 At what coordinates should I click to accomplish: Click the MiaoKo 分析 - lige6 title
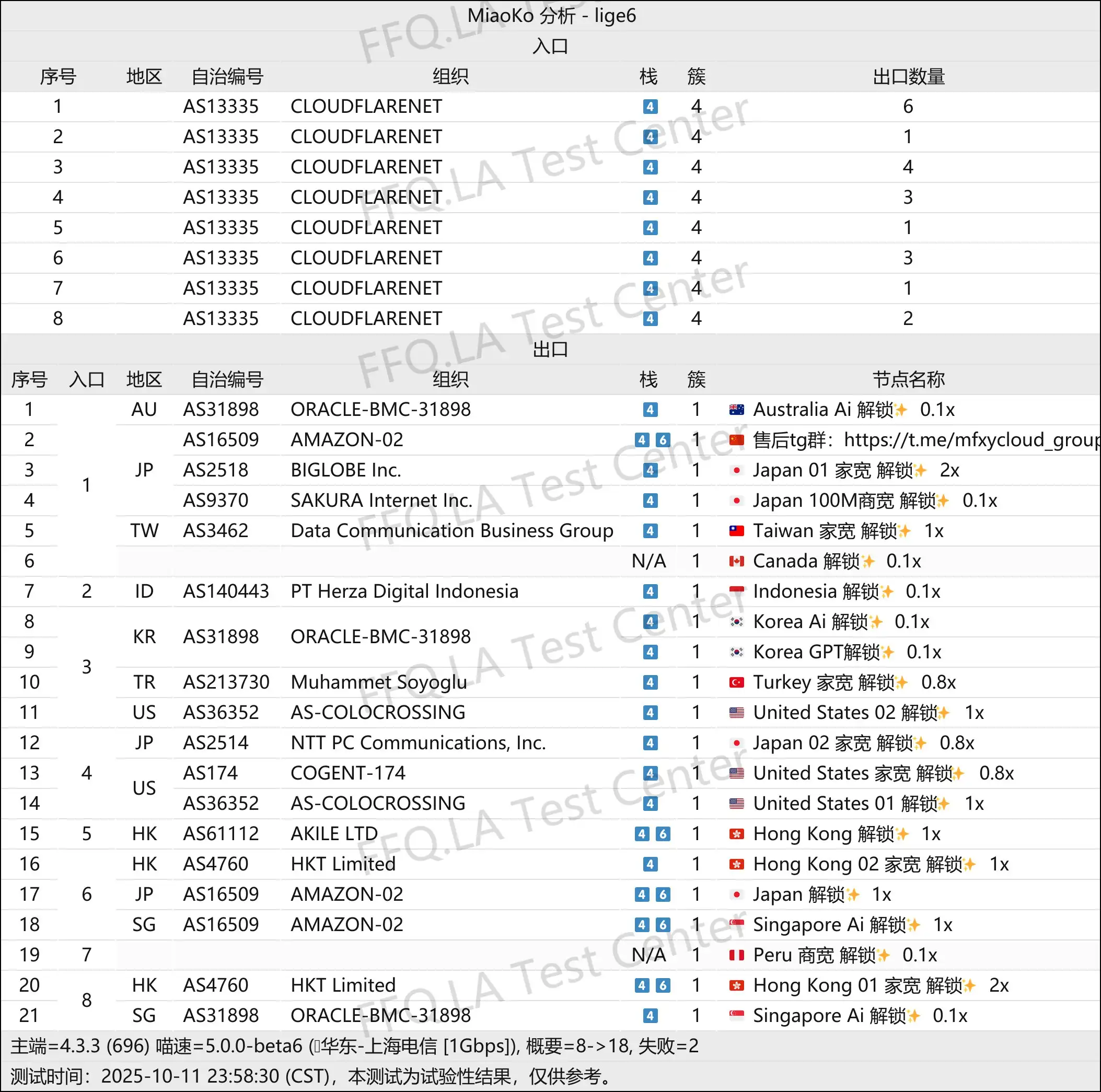tap(551, 15)
